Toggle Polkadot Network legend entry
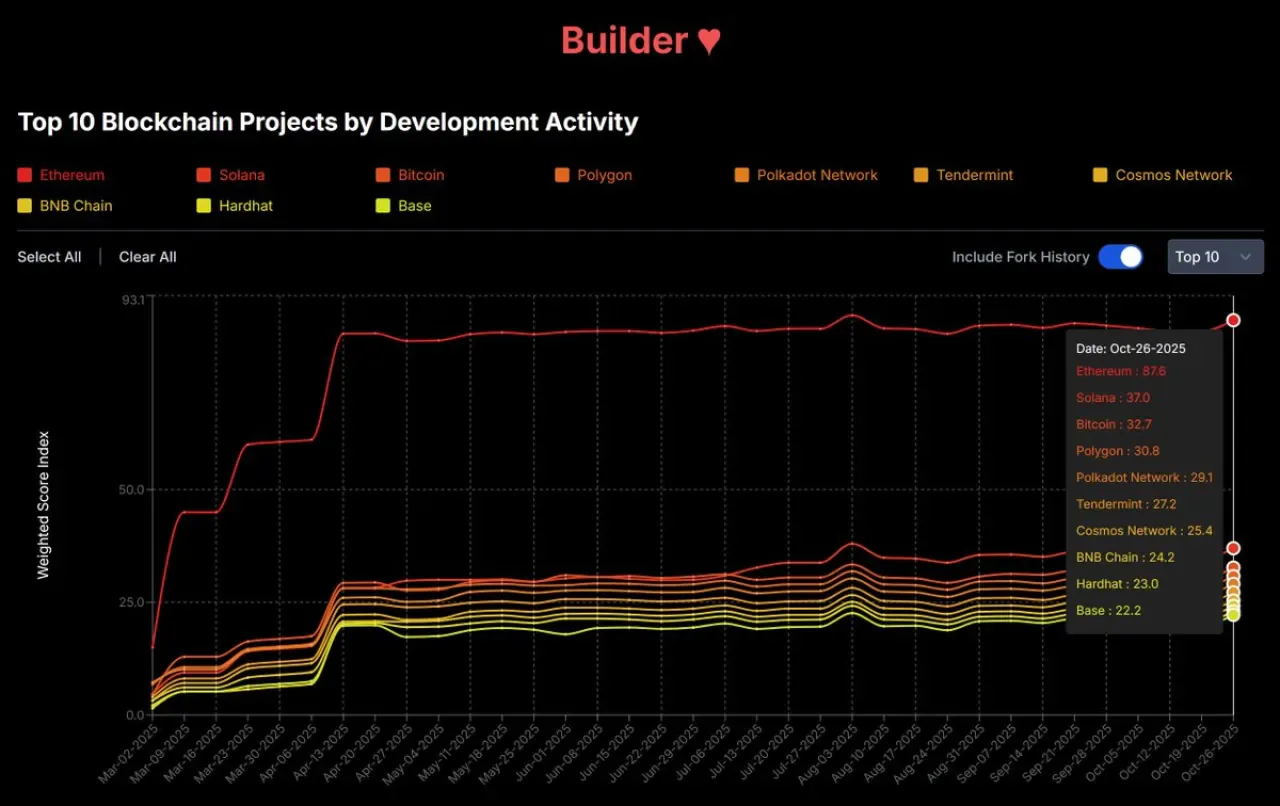1280x806 pixels. (x=806, y=175)
